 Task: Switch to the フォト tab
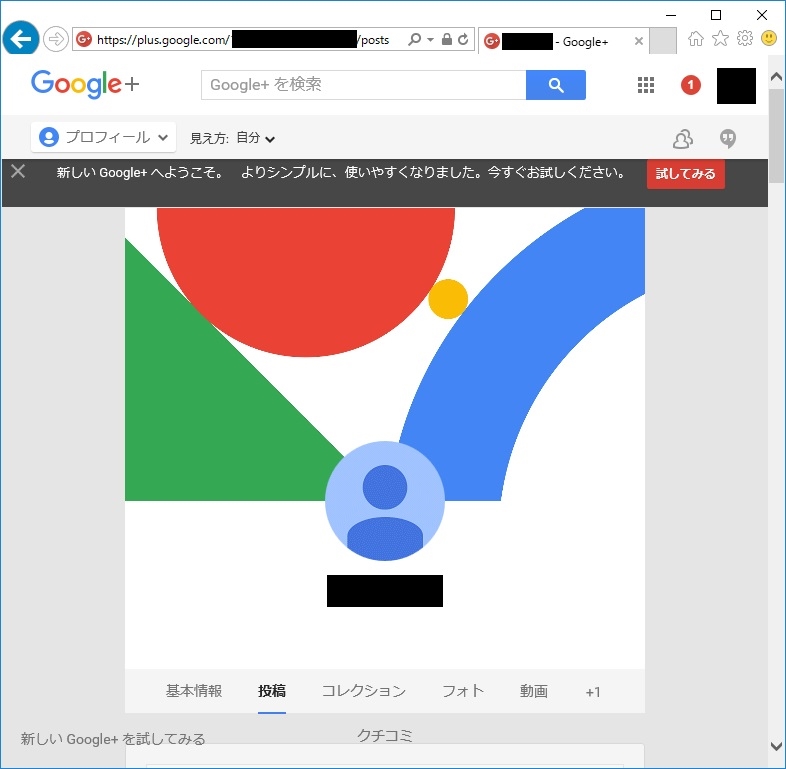[x=463, y=691]
